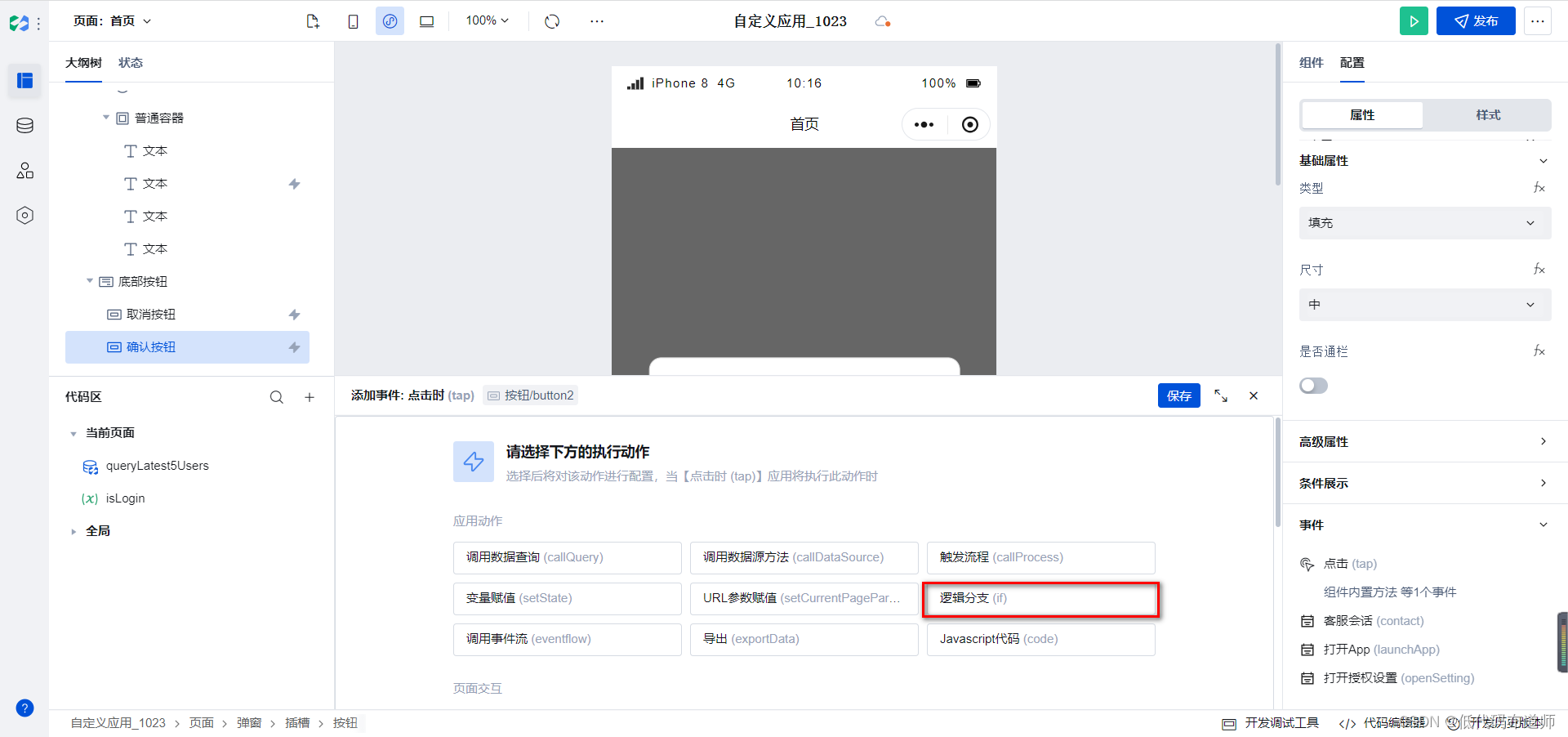Click the new page icon in toolbar
This screenshot has width=1568, height=737.
pyautogui.click(x=313, y=21)
